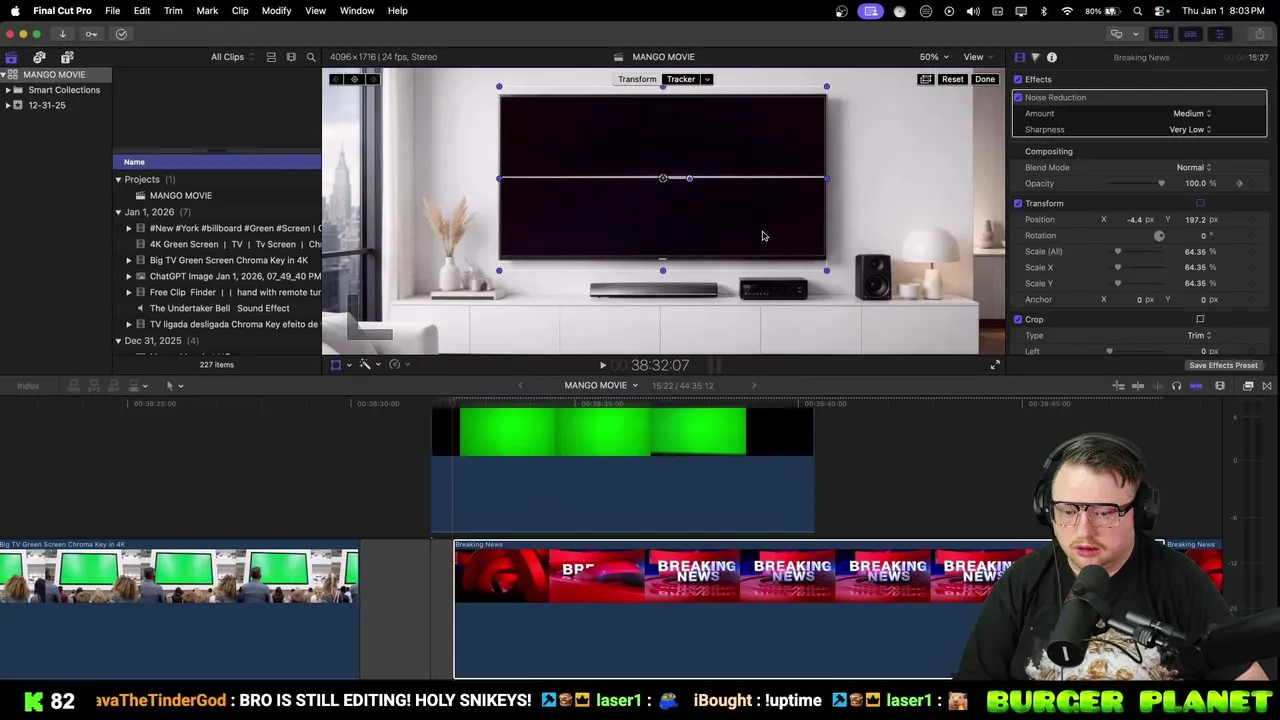Open MANGO MOVIE timeline title dropdown
This screenshot has height=720, width=1280.
pos(601,385)
